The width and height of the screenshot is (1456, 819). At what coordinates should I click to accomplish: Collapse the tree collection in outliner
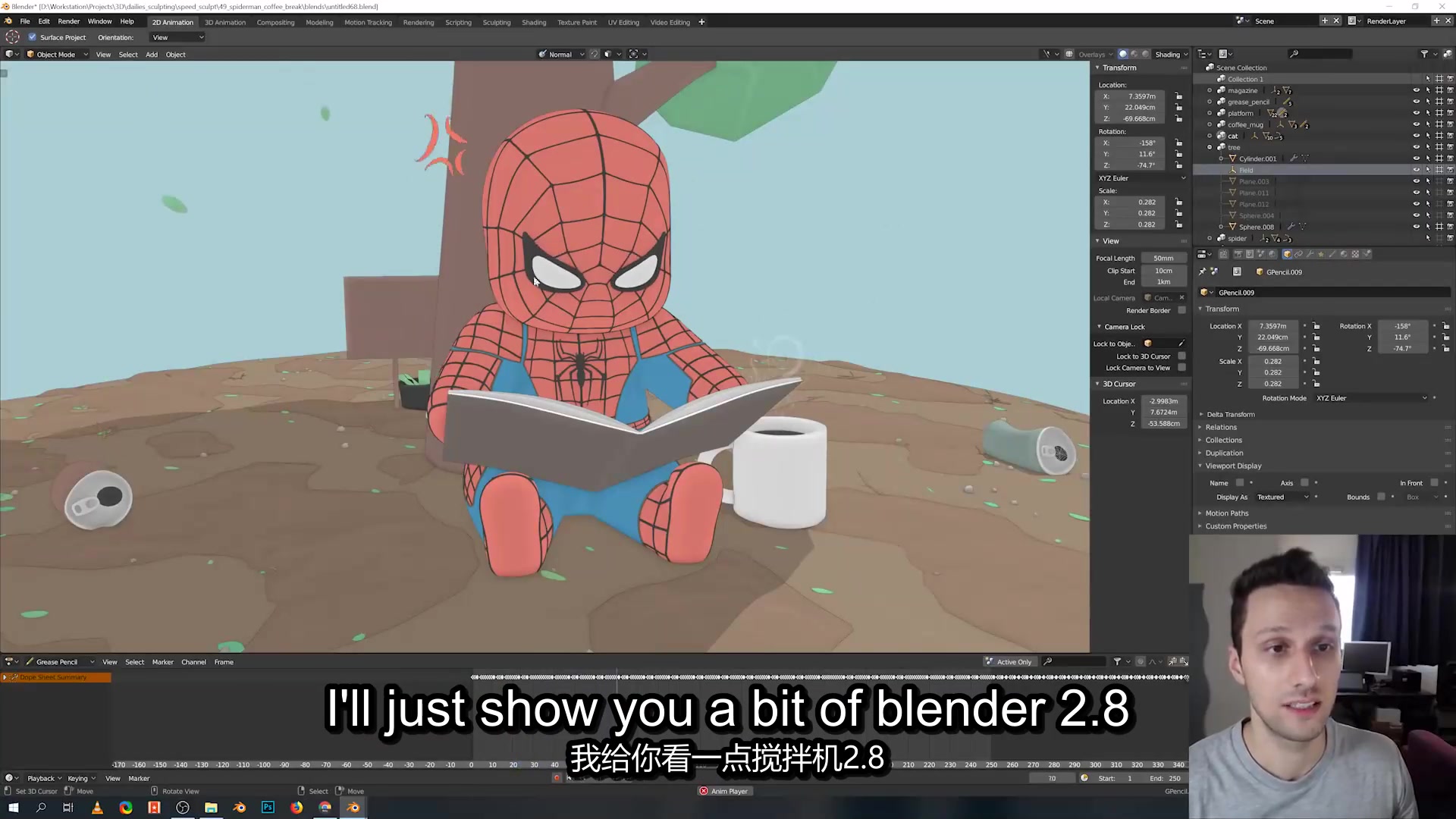[x=1210, y=147]
